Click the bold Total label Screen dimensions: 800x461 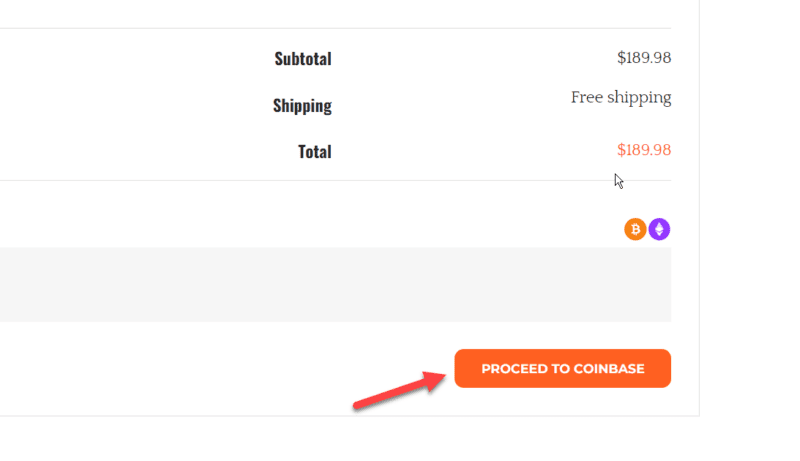tap(314, 152)
